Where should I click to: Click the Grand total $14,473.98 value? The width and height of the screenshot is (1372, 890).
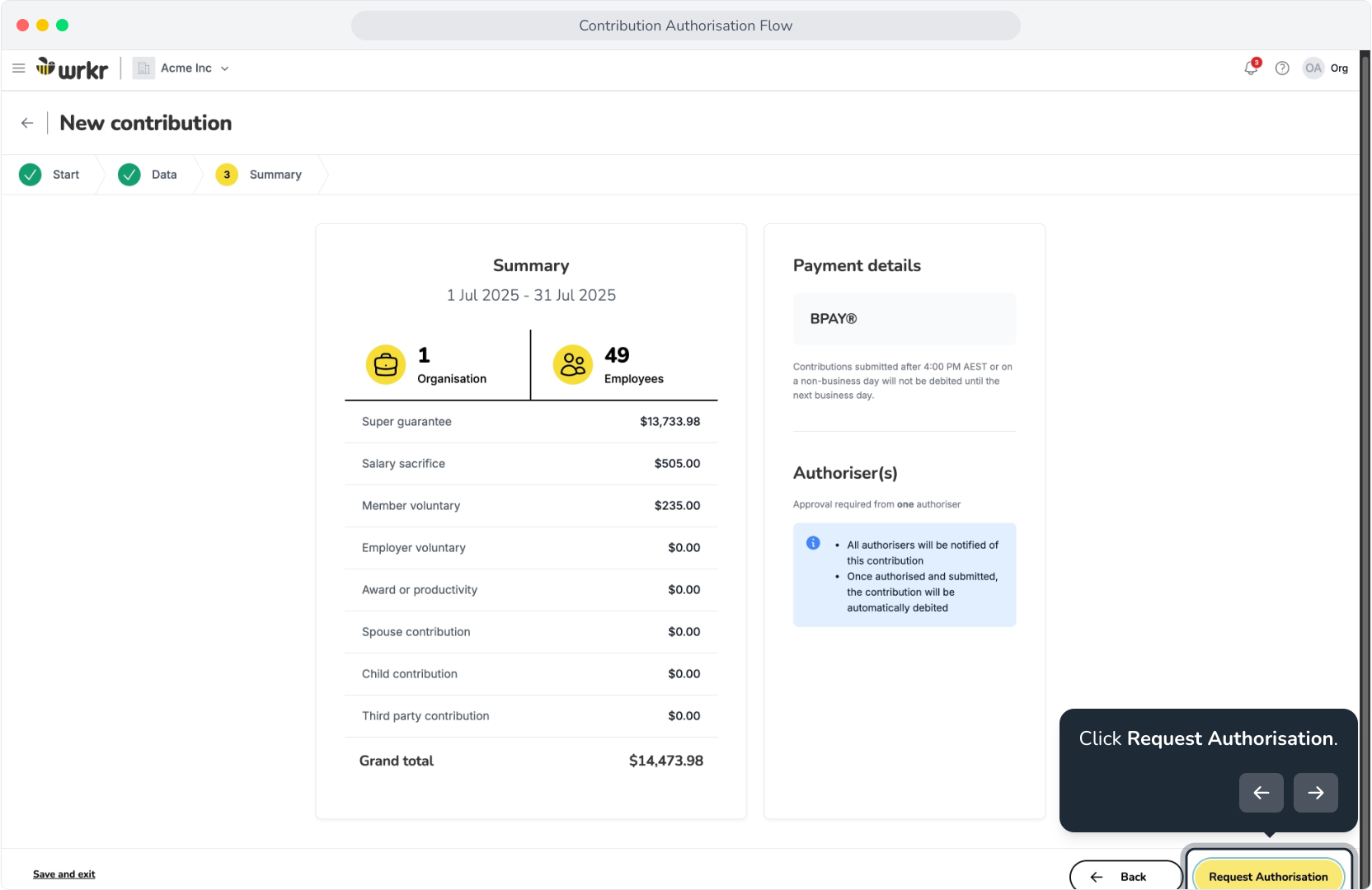click(x=666, y=761)
